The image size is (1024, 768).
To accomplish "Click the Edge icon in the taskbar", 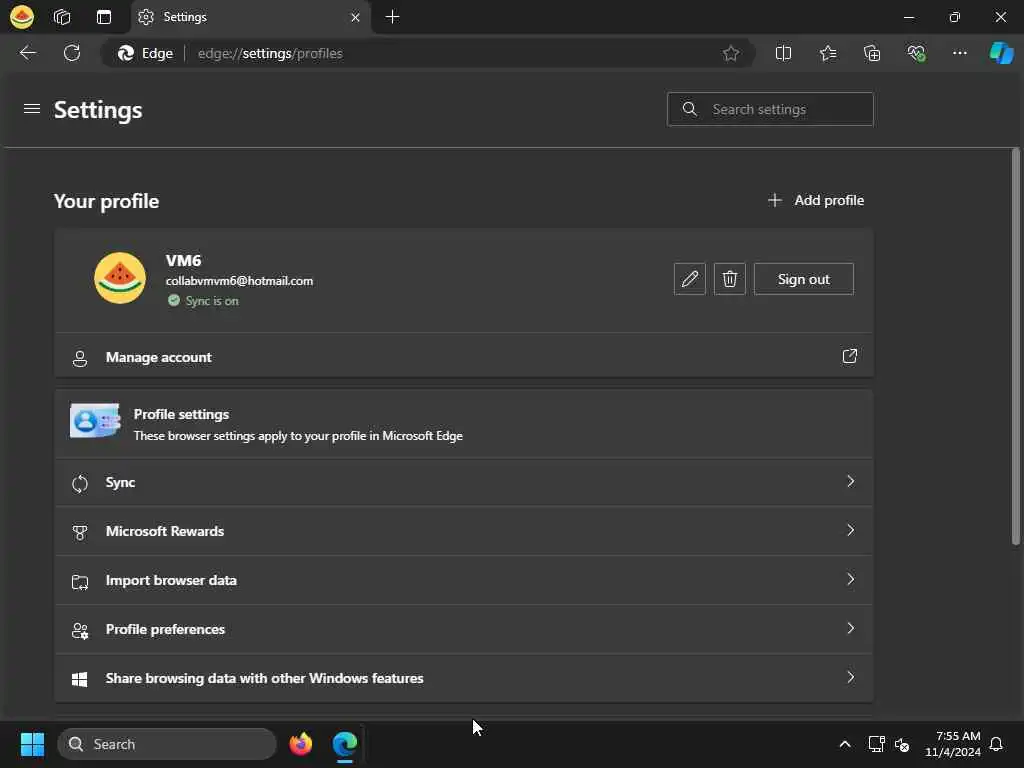I will [345, 744].
